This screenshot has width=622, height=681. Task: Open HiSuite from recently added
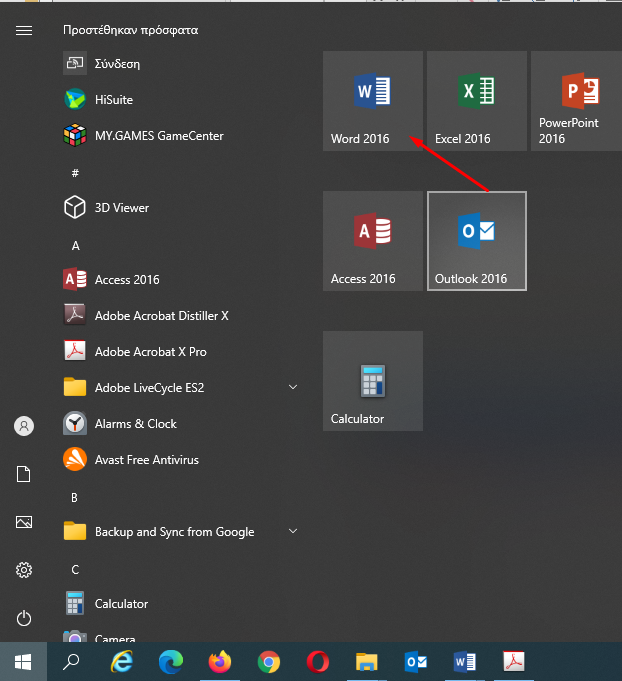click(x=180, y=99)
